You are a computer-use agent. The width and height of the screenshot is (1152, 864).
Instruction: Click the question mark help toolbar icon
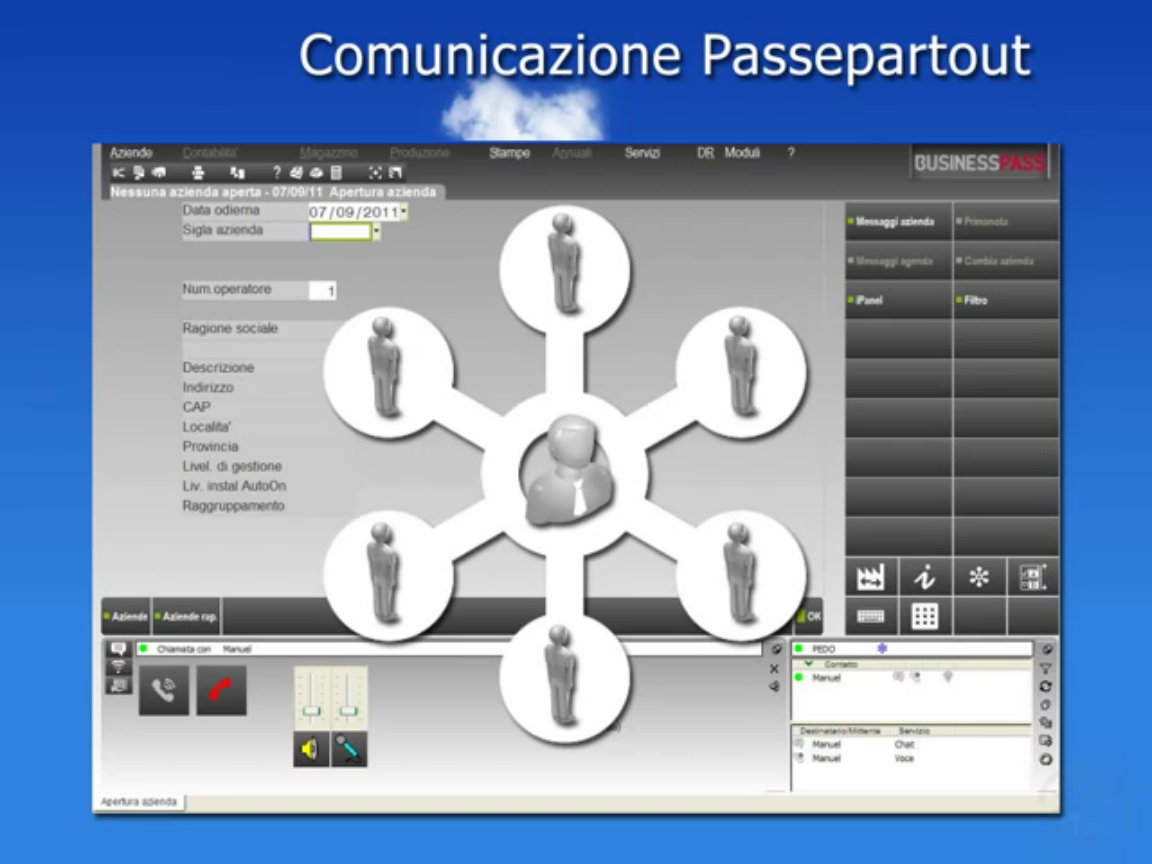click(277, 173)
